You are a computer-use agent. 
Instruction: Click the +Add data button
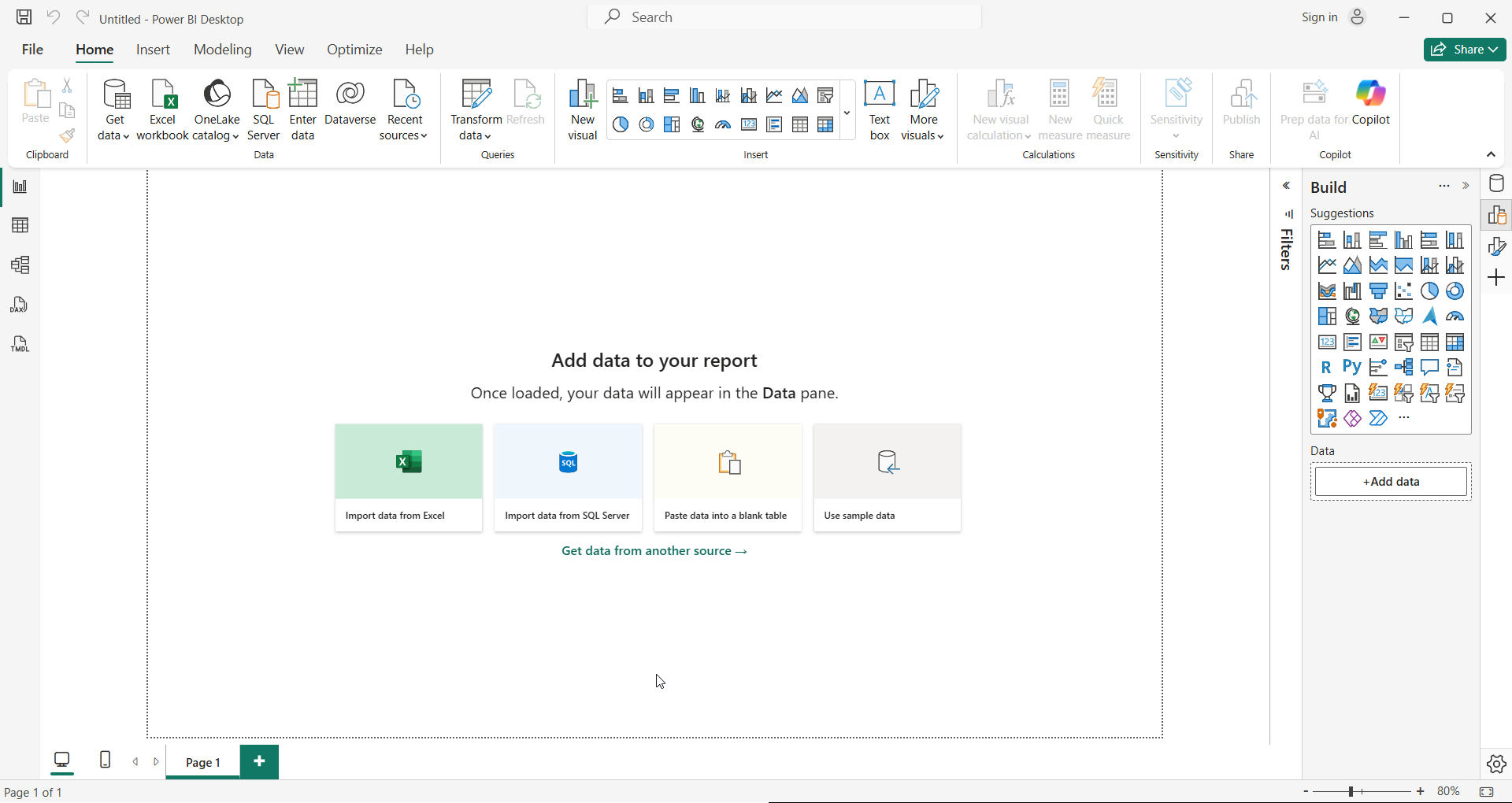tap(1391, 482)
